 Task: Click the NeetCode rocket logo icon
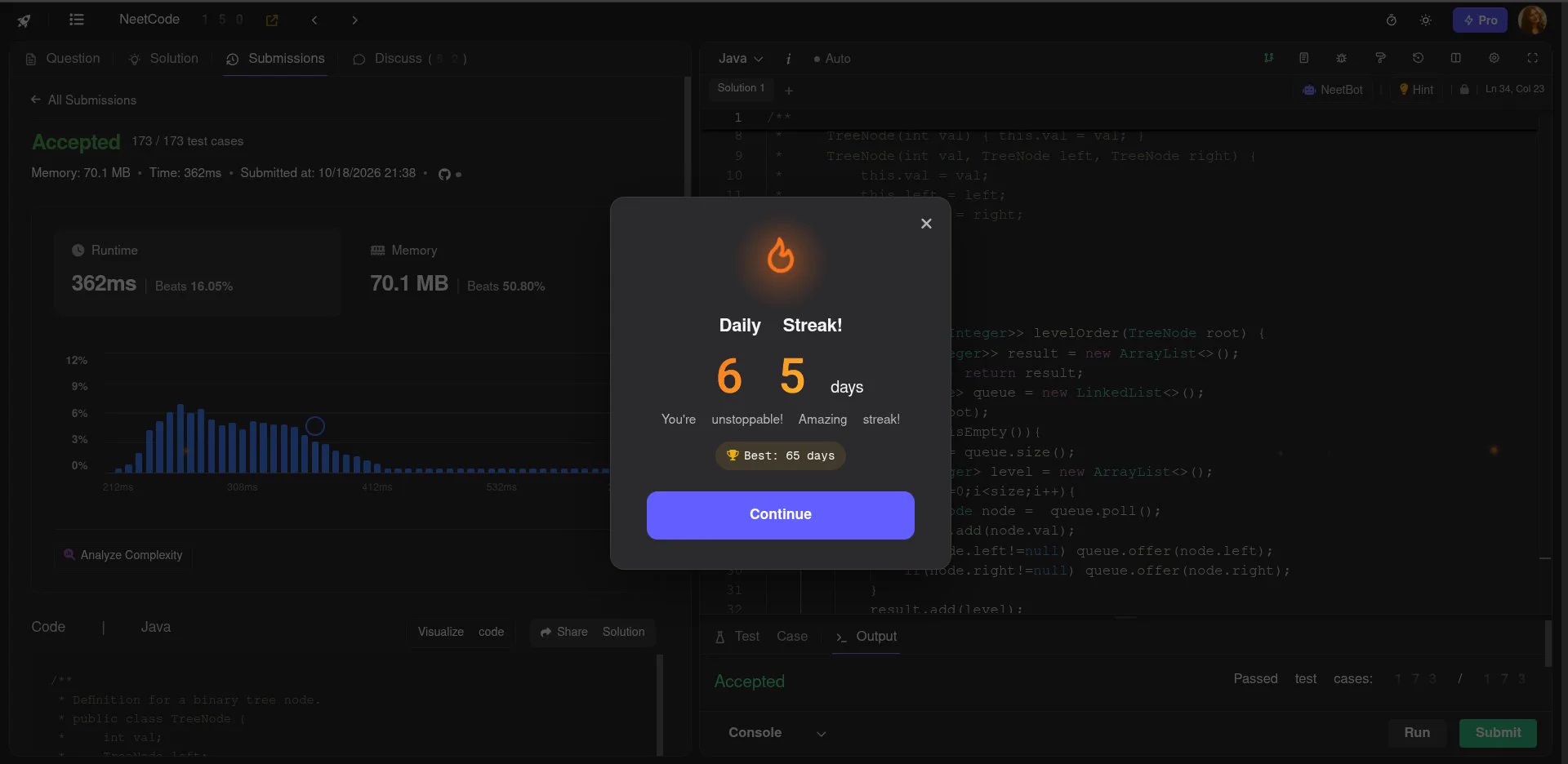click(24, 20)
